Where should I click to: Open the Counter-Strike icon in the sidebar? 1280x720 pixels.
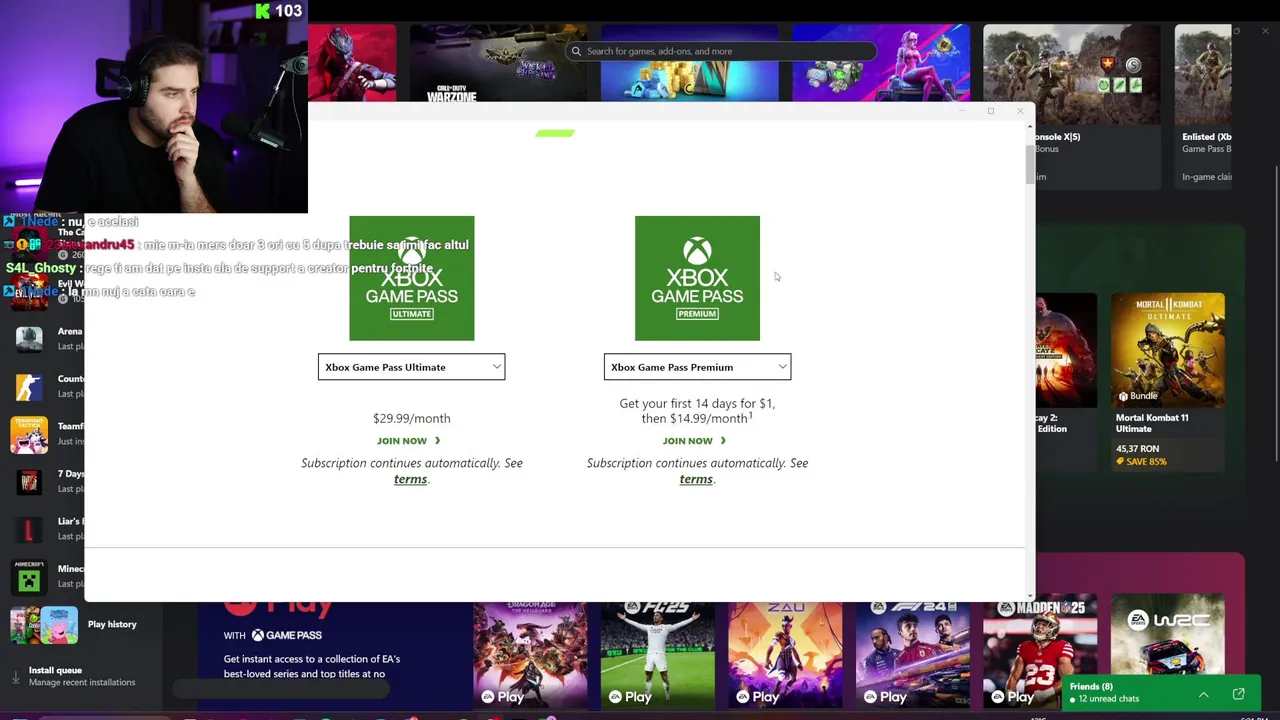tap(29, 387)
